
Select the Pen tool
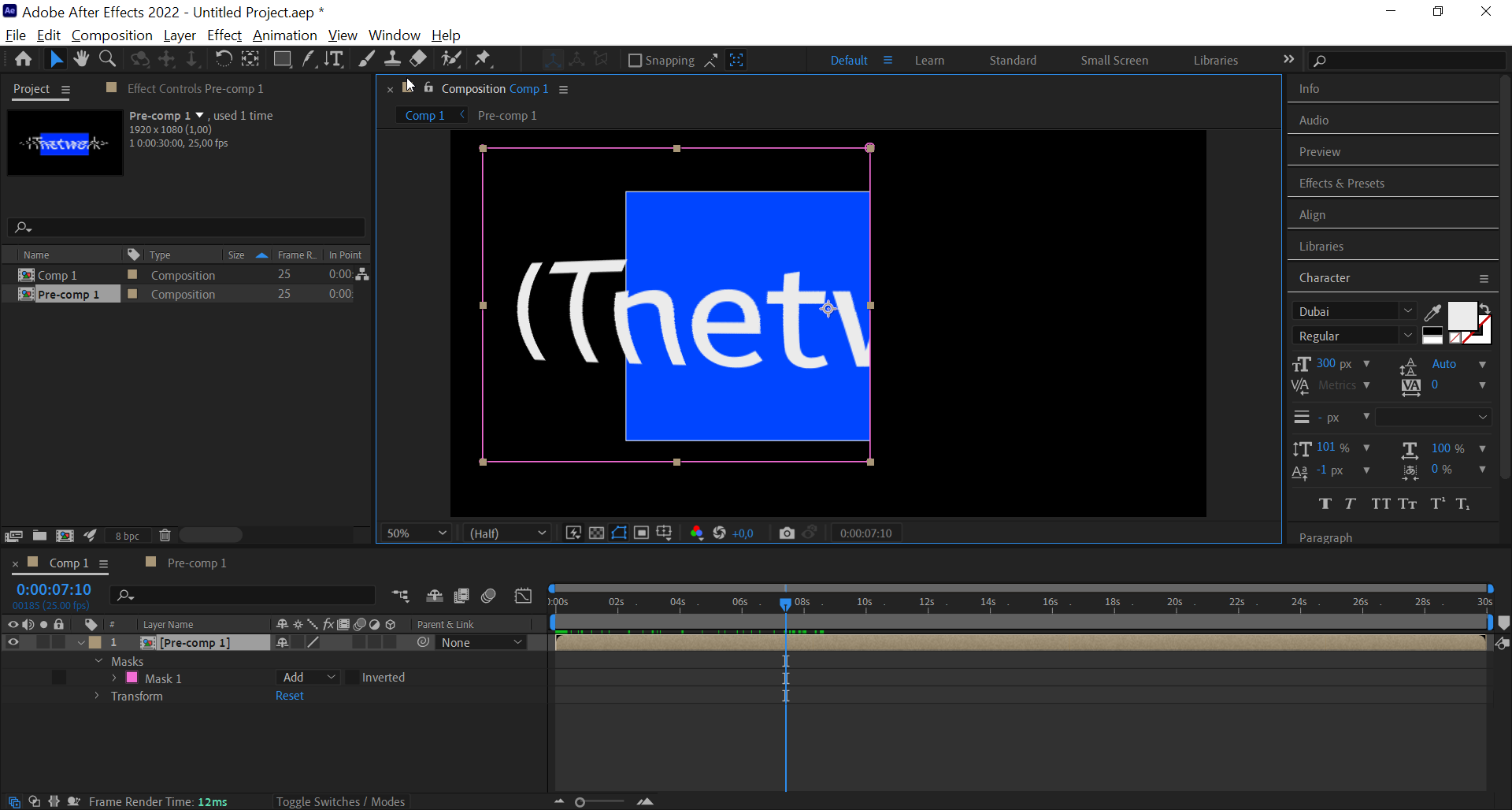[308, 58]
